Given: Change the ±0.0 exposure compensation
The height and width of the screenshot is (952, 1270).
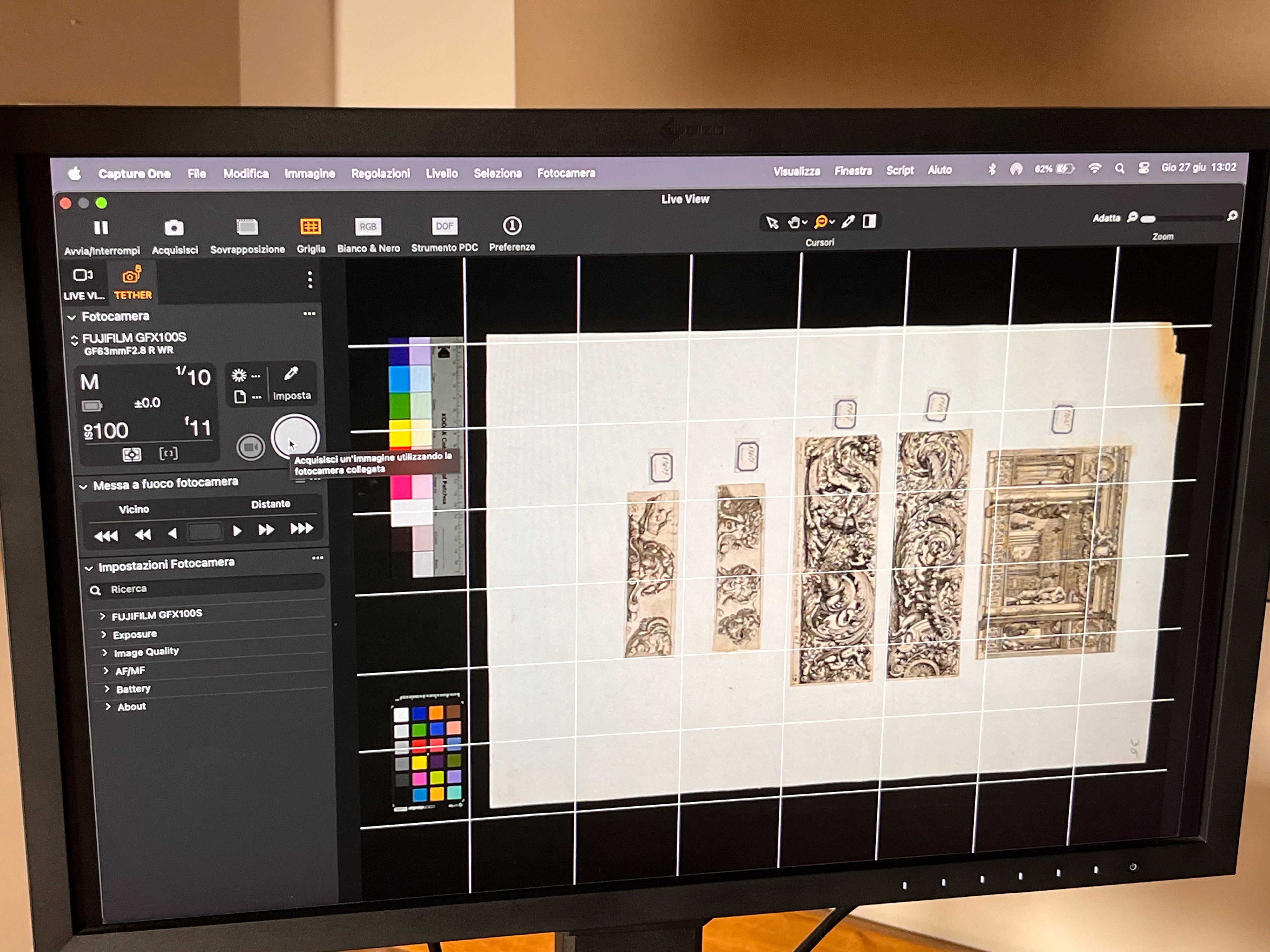Looking at the screenshot, I should [x=147, y=403].
